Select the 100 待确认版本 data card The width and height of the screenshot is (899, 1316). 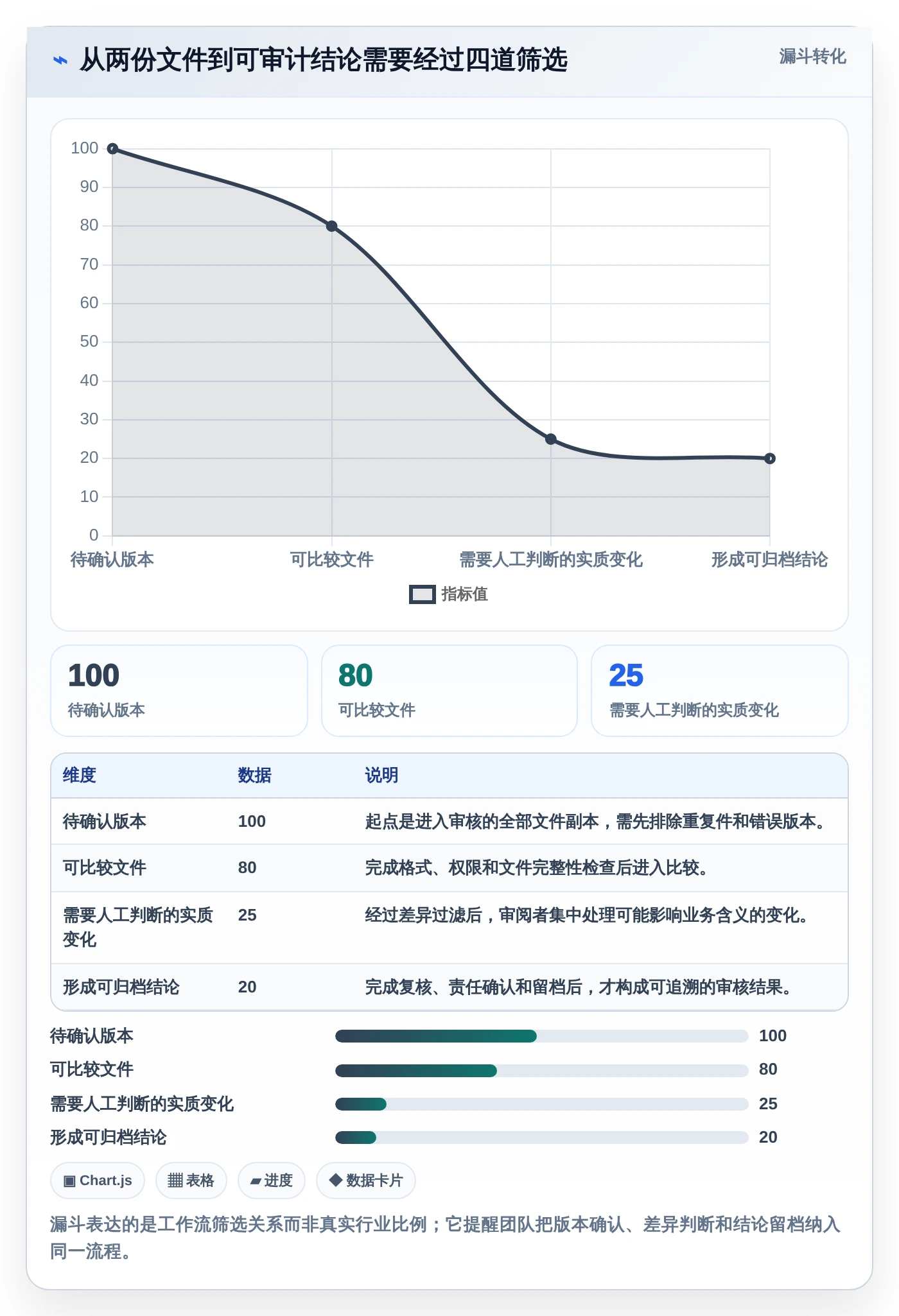[x=179, y=691]
